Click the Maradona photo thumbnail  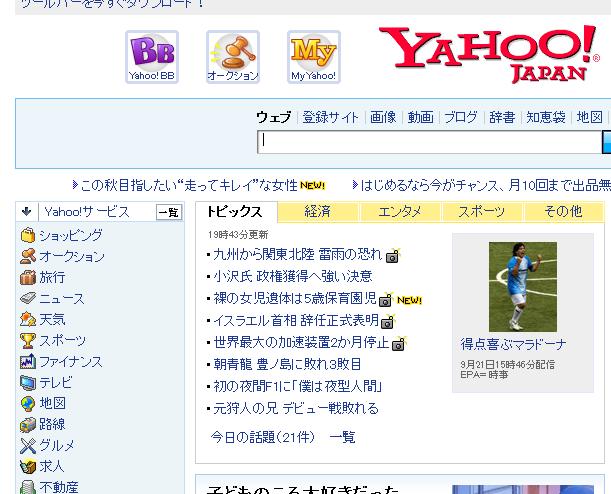523,287
